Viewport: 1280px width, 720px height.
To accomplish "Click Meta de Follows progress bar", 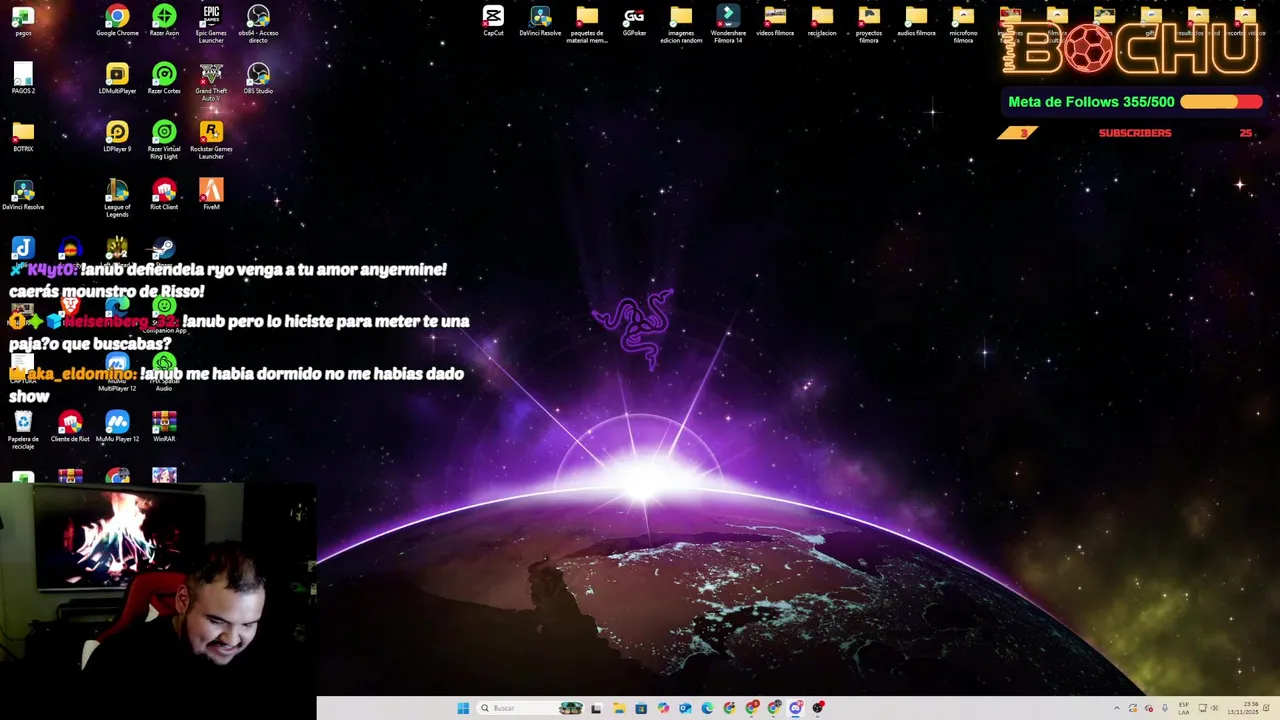I will tap(1221, 102).
